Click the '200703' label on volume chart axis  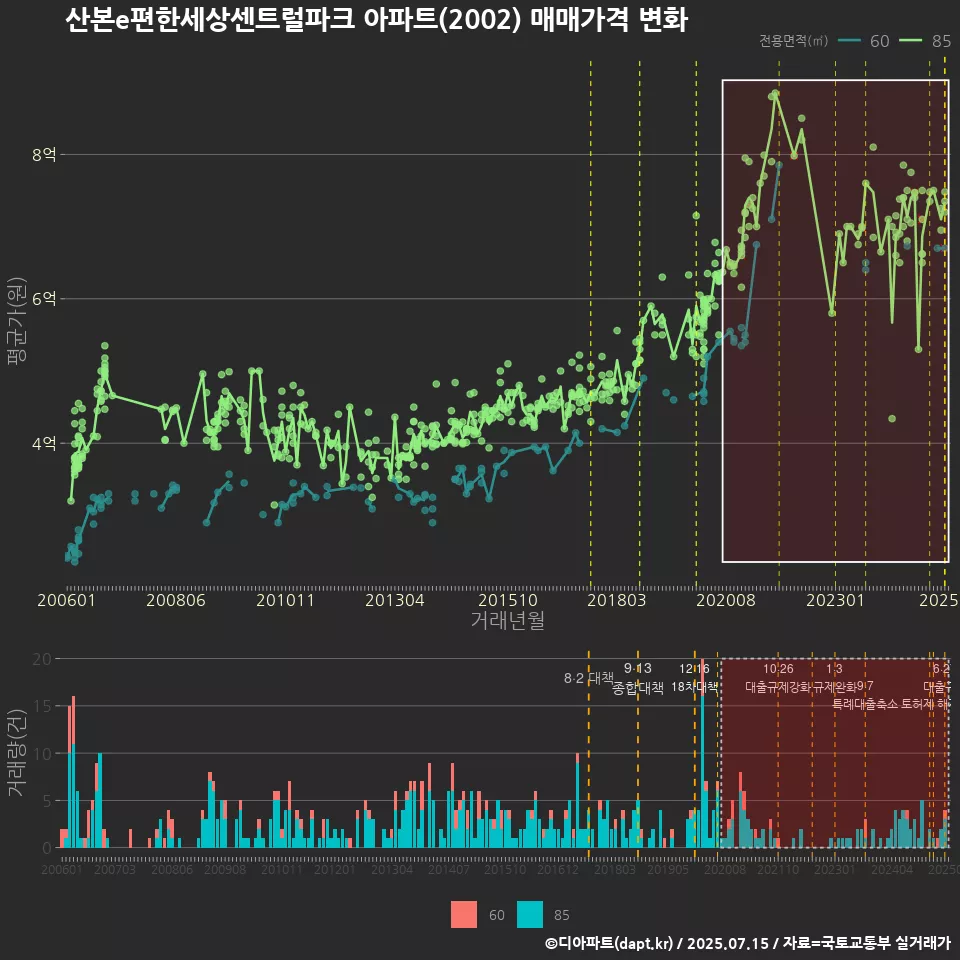(115, 869)
